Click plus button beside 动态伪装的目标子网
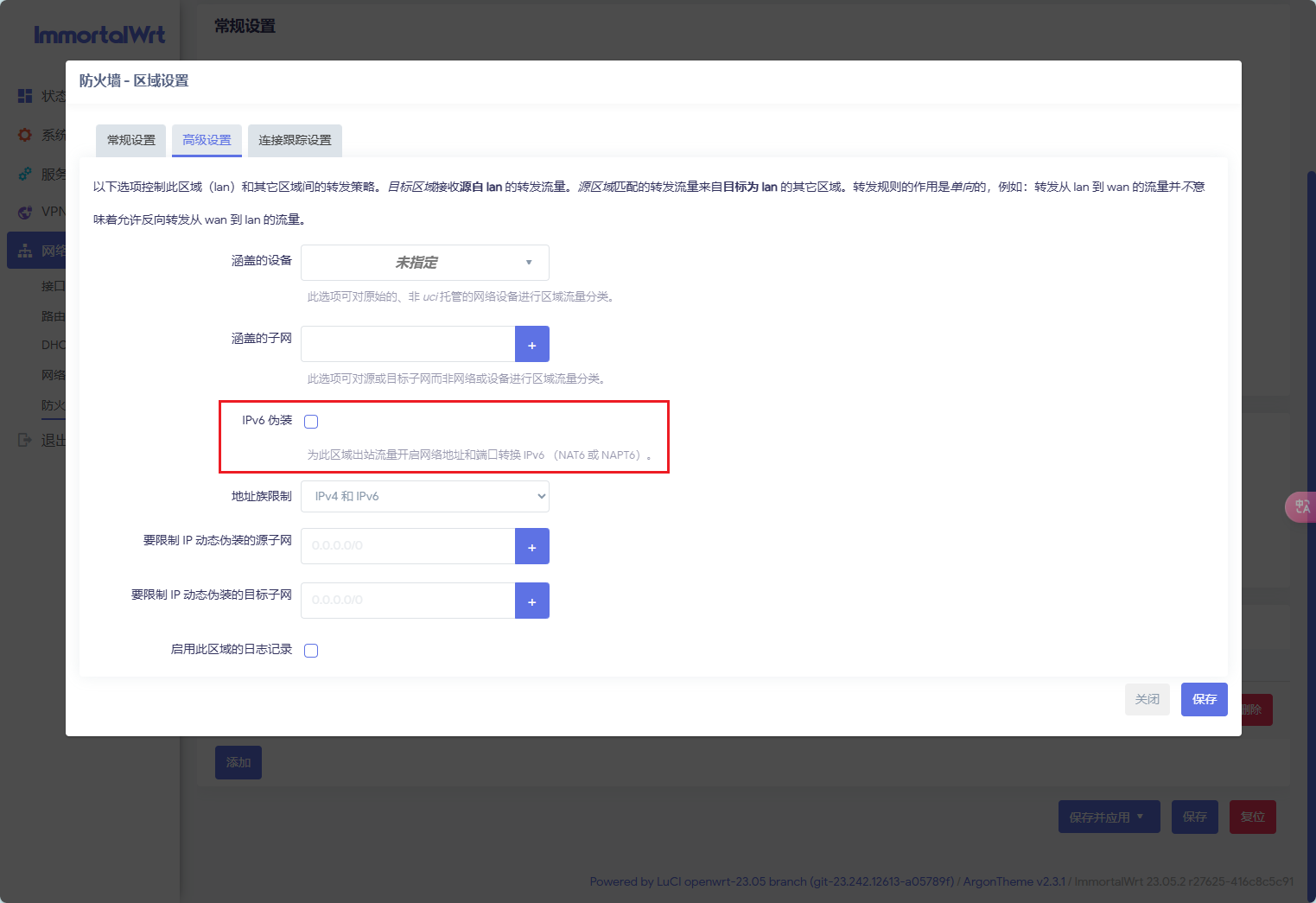 click(x=531, y=601)
